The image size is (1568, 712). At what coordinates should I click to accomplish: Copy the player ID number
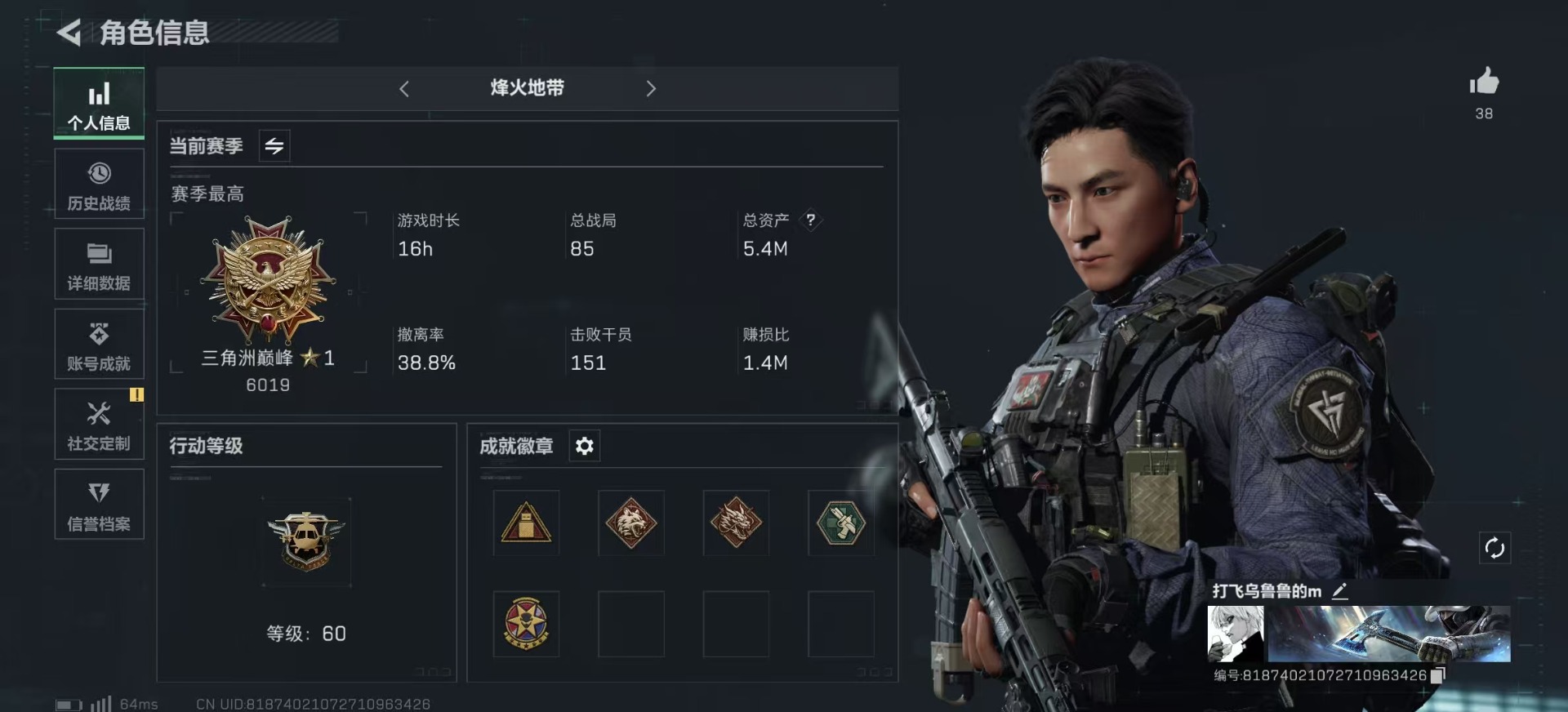click(x=1438, y=675)
